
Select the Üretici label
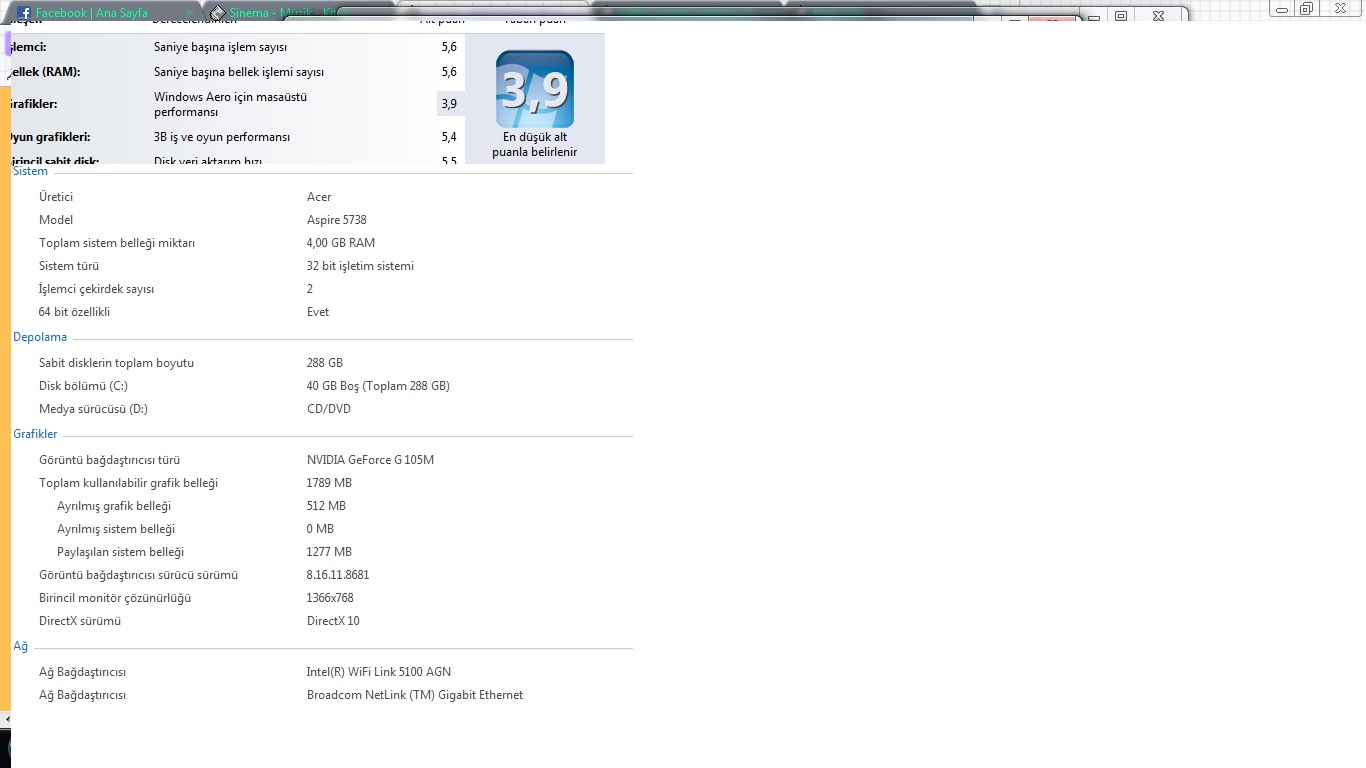point(56,197)
